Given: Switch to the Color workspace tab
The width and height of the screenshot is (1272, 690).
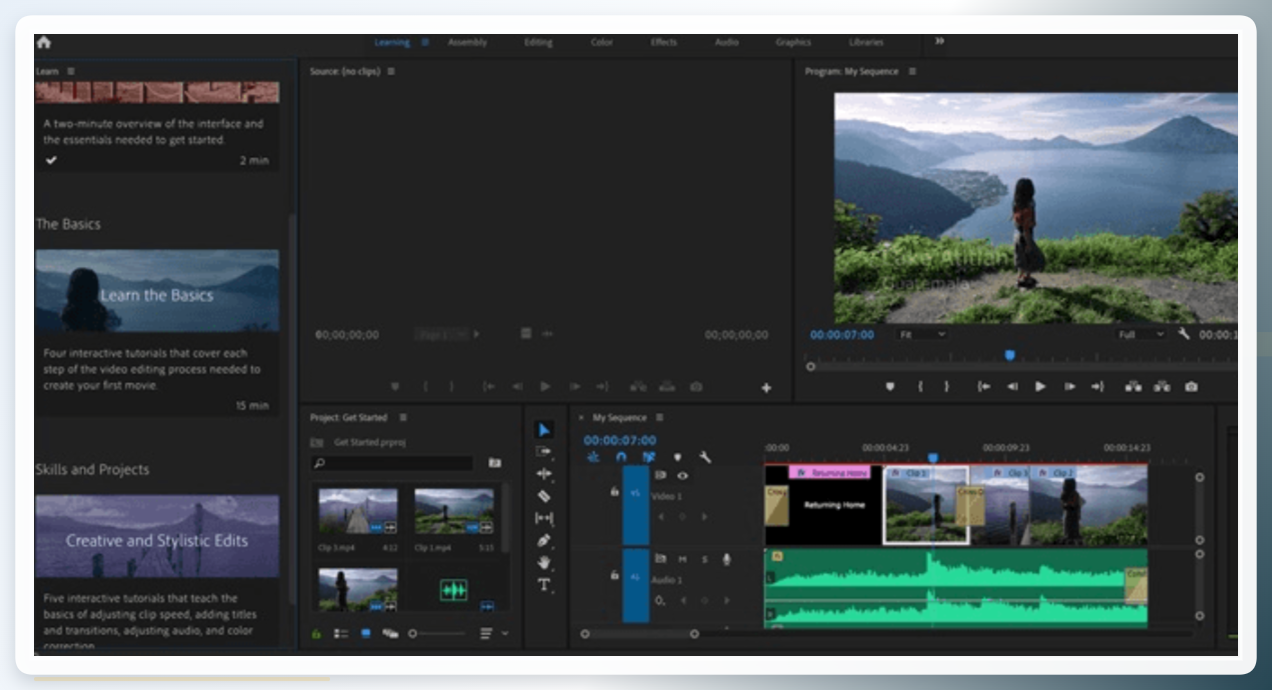Looking at the screenshot, I should (x=602, y=42).
